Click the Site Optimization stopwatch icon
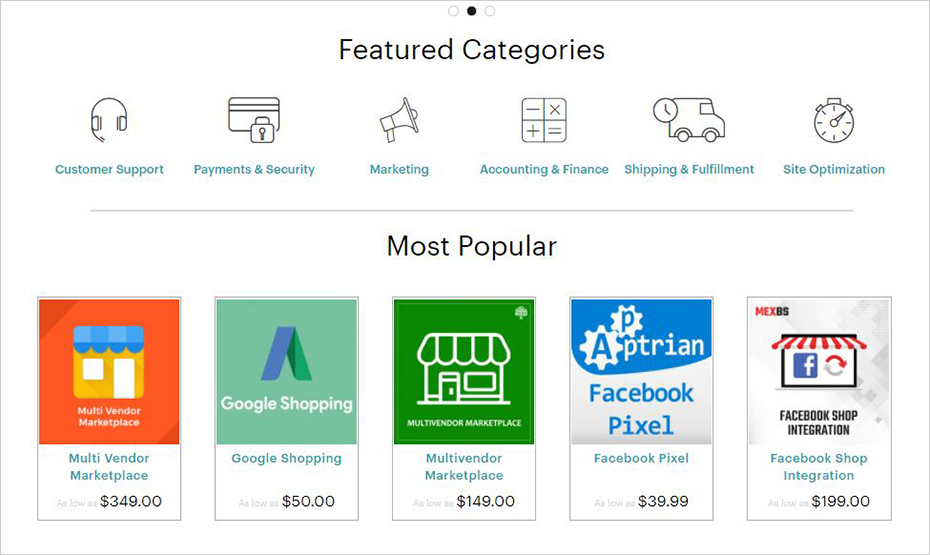Viewport: 930px width, 555px height. point(833,120)
